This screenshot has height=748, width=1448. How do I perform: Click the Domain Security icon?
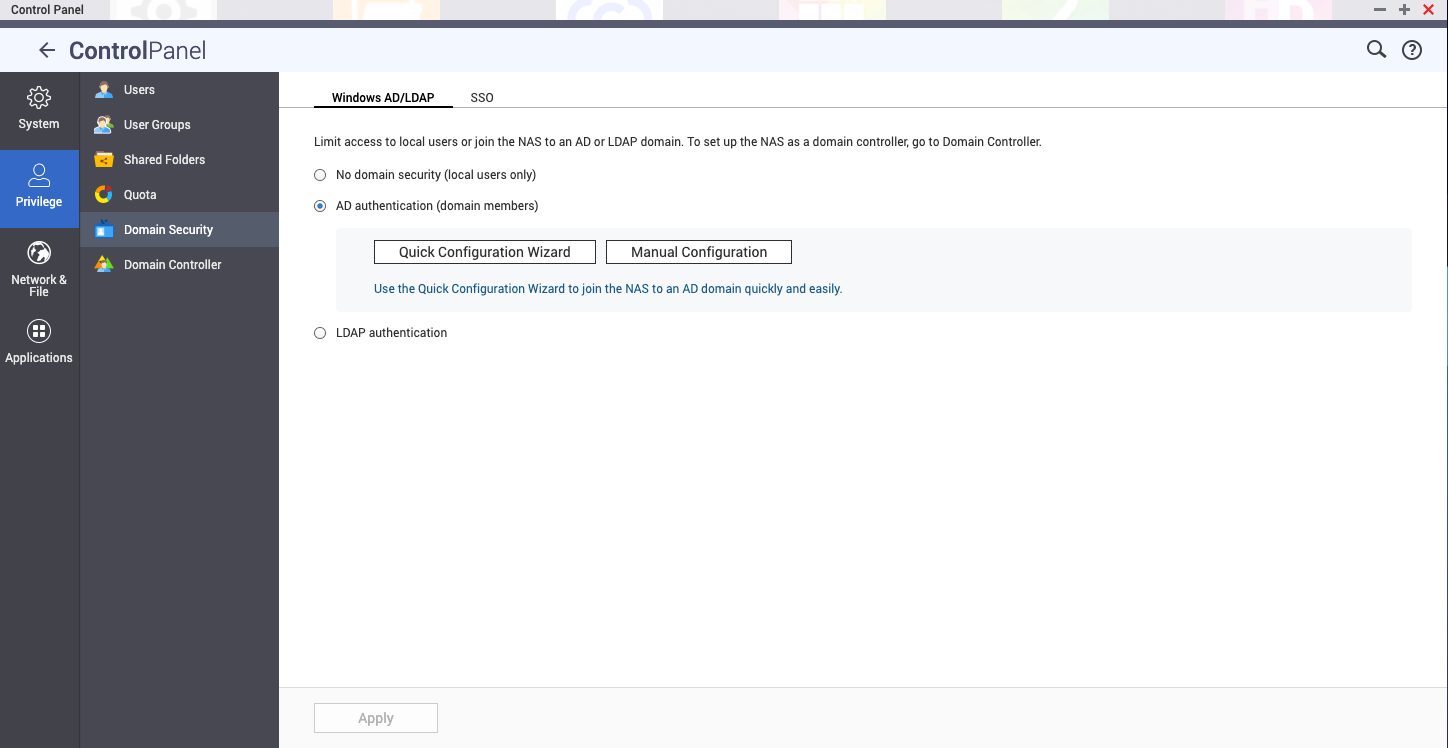tap(104, 230)
